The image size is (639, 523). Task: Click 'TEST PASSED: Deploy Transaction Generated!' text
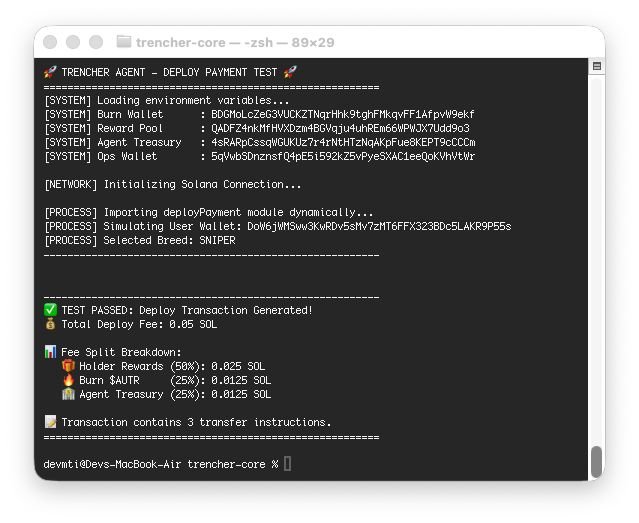187,310
